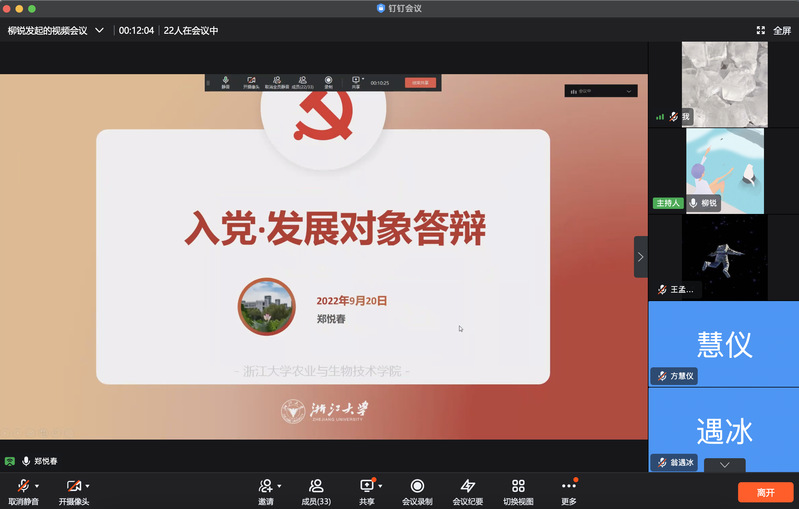Open the dropdown arrow beside 取消静音
Image resolution: width=799 pixels, height=509 pixels.
pyautogui.click(x=37, y=486)
